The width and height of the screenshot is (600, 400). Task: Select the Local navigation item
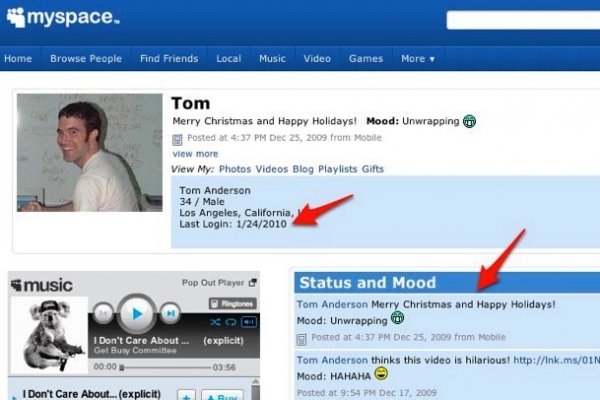(x=229, y=59)
